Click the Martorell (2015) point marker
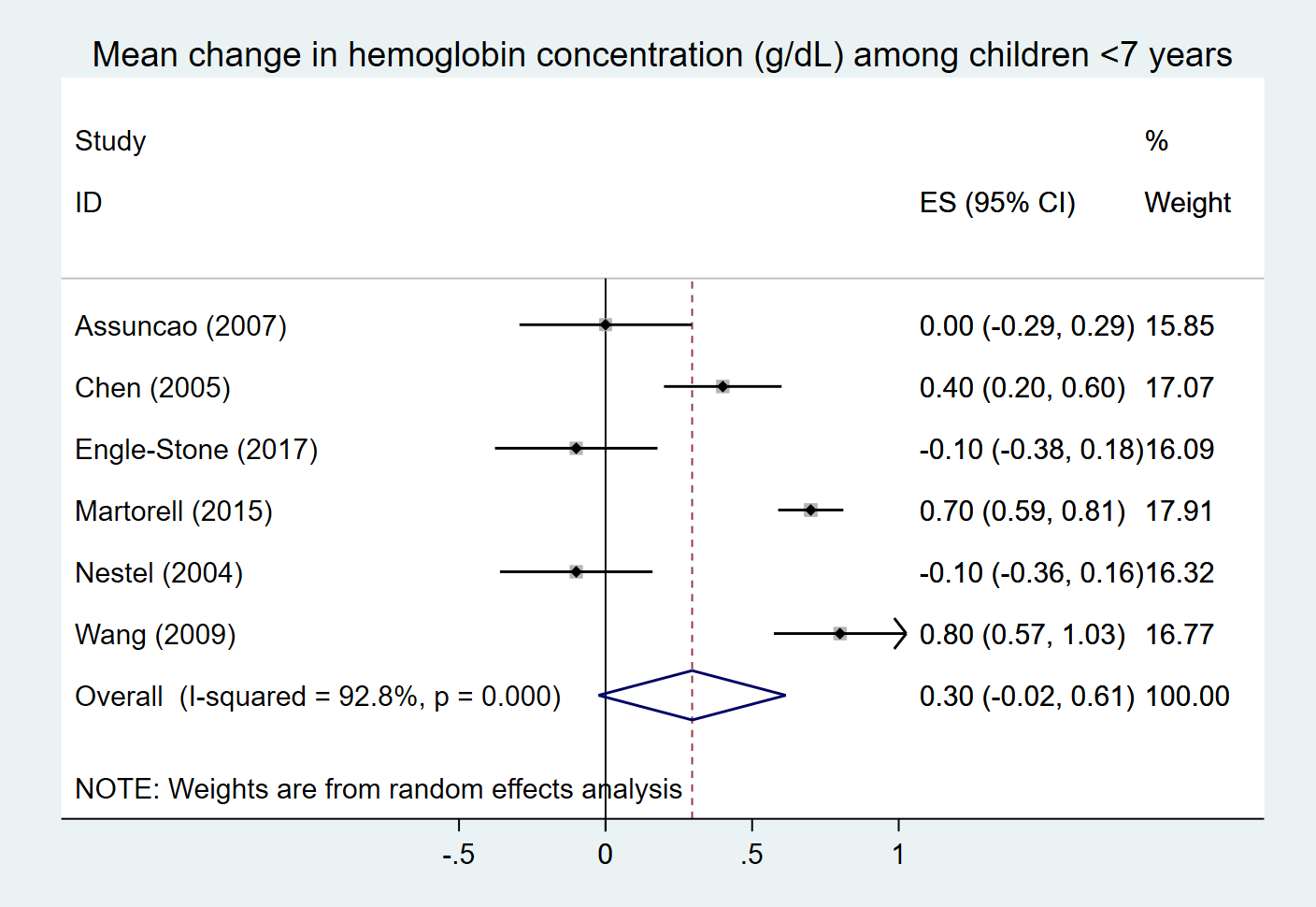The image size is (1316, 907). coord(810,510)
